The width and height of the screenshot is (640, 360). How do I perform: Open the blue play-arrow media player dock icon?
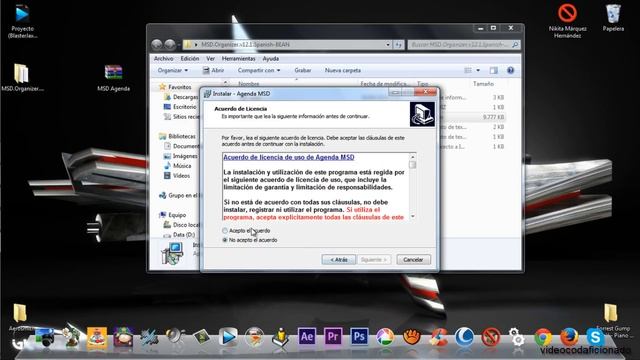(228, 337)
